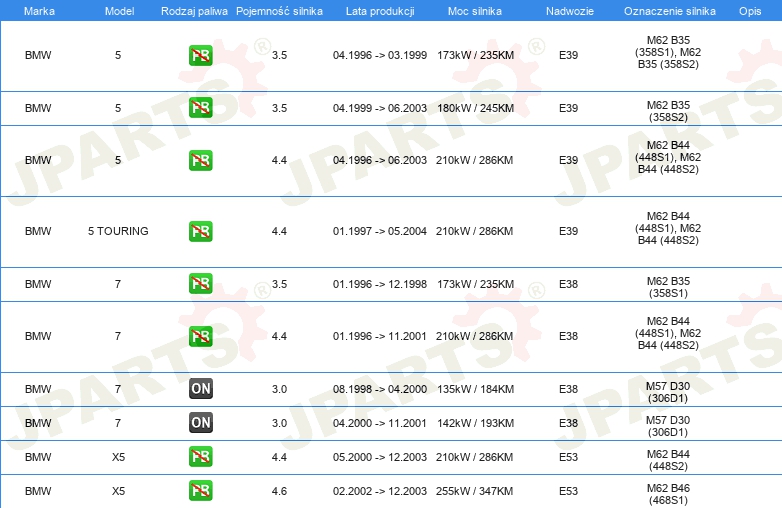Click the Model column header
The image size is (782, 508).
tap(118, 9)
